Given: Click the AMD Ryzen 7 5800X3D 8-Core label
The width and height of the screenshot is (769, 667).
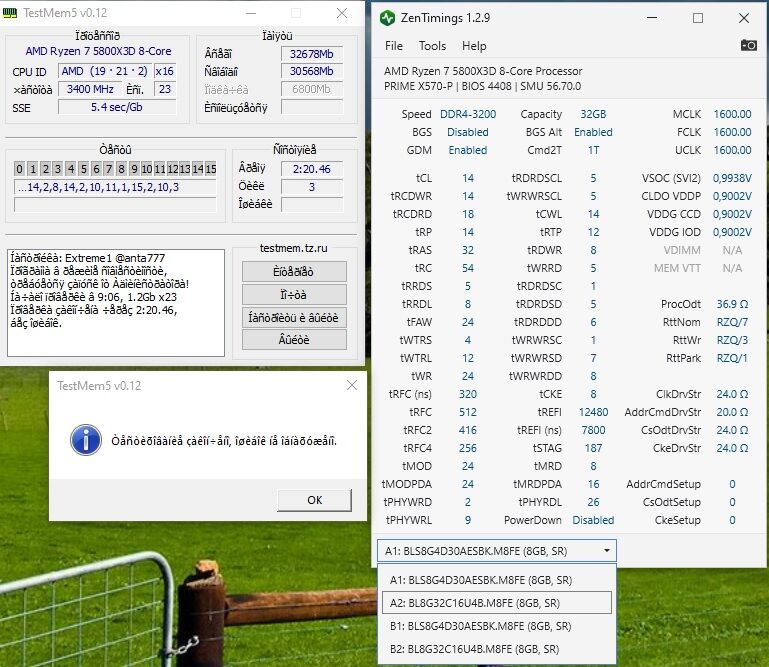Looking at the screenshot, I should pyautogui.click(x=98, y=51).
